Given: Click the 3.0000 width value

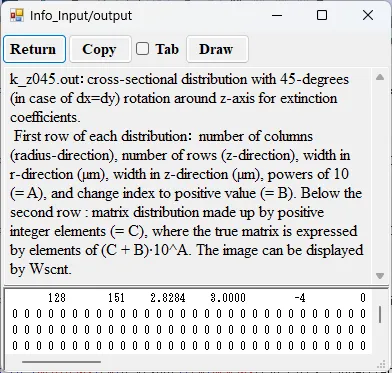Looking at the screenshot, I should point(228,298).
